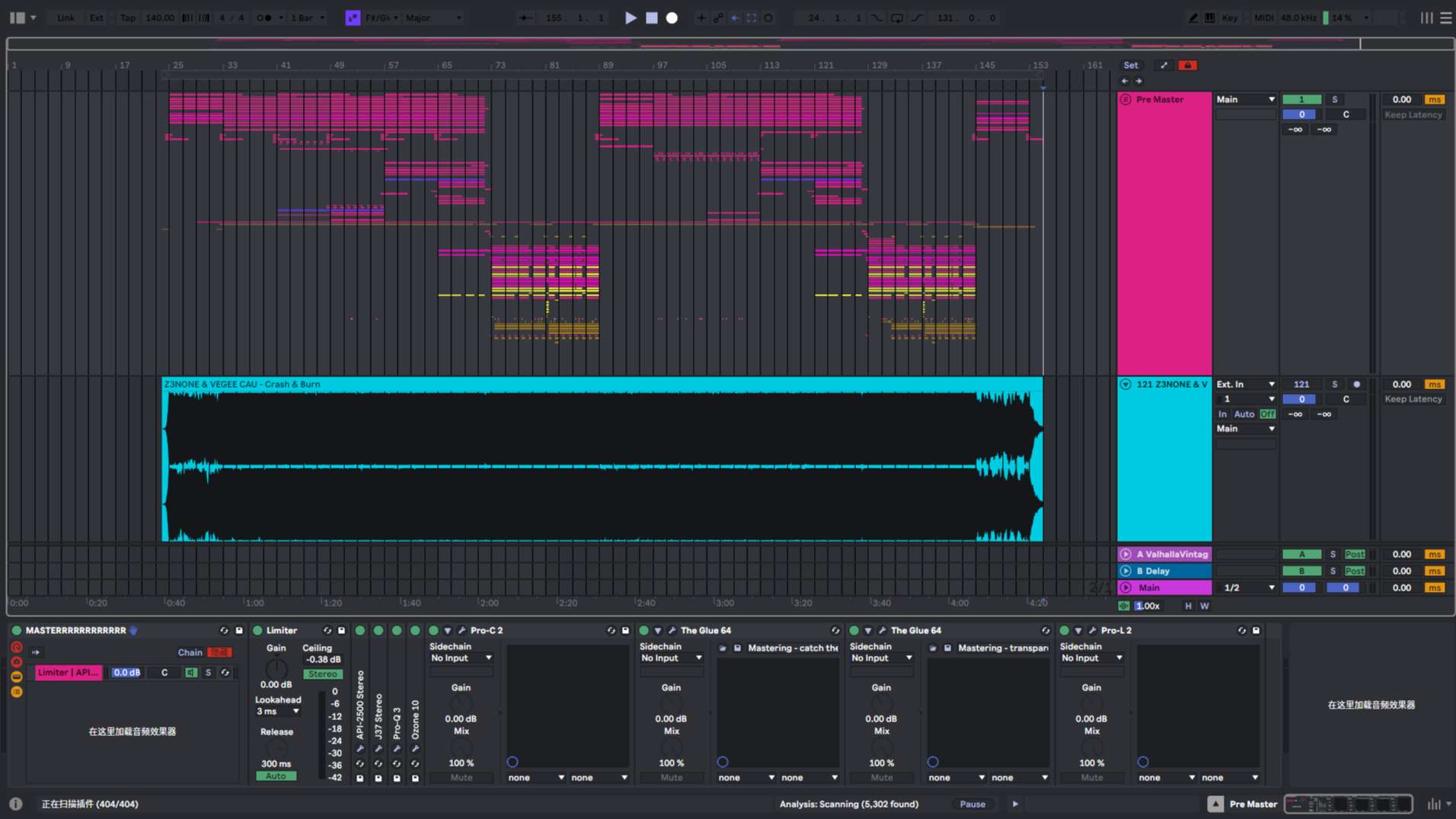Click the Stop button in transport
Screen dimensions: 1456x819
pyautogui.click(x=652, y=18)
